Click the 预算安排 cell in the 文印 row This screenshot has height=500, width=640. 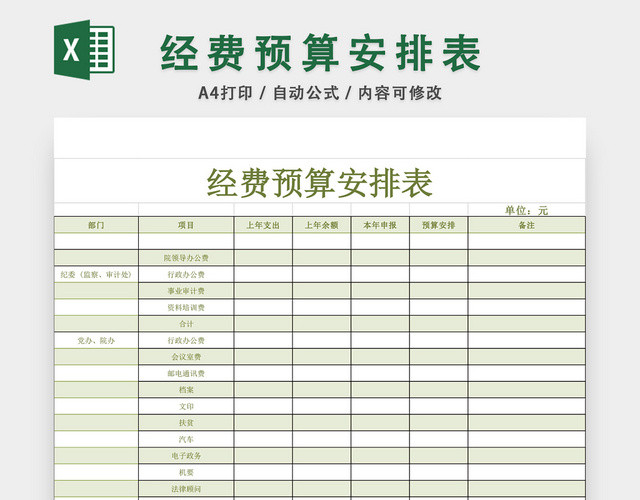point(438,406)
